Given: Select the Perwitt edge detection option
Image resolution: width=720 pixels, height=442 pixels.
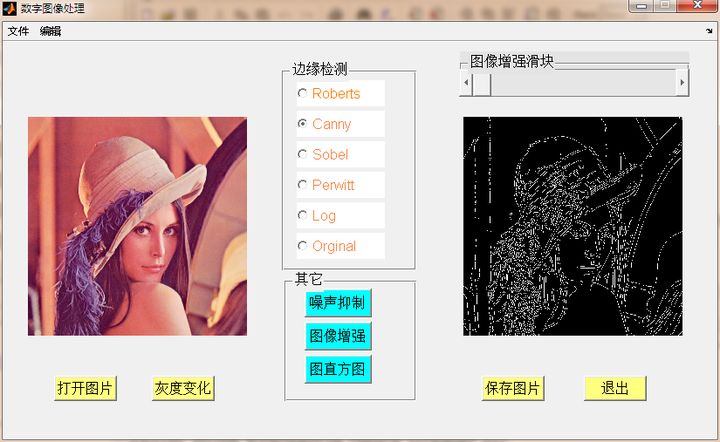Looking at the screenshot, I should 340,185.
